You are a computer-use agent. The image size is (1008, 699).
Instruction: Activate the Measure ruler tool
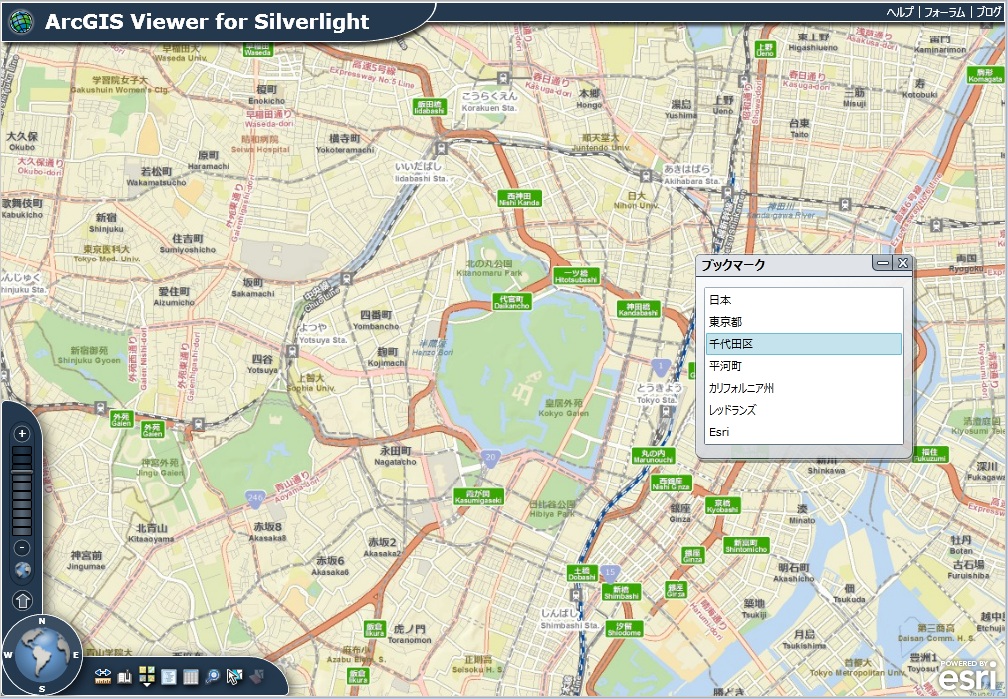pyautogui.click(x=103, y=676)
